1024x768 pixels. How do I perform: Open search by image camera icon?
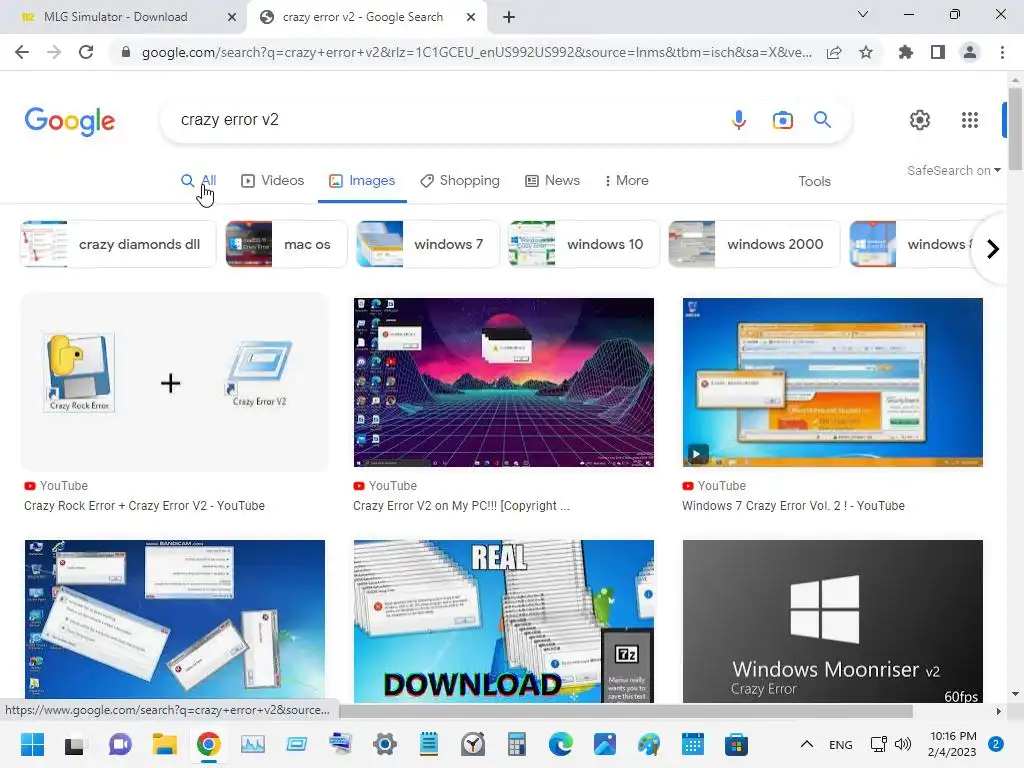[782, 120]
